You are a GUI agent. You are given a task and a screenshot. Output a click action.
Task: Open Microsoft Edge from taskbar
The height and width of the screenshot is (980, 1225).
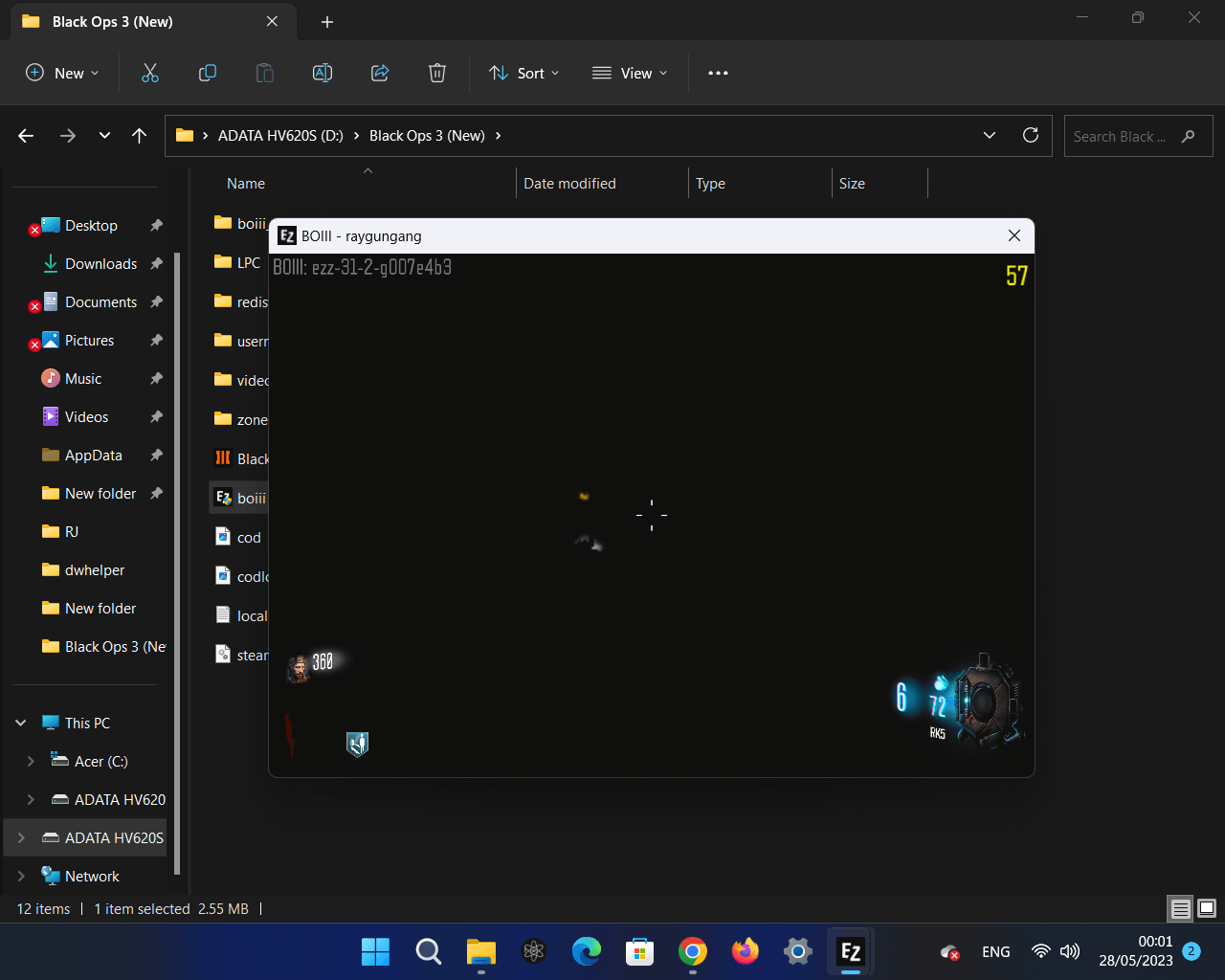tap(587, 951)
